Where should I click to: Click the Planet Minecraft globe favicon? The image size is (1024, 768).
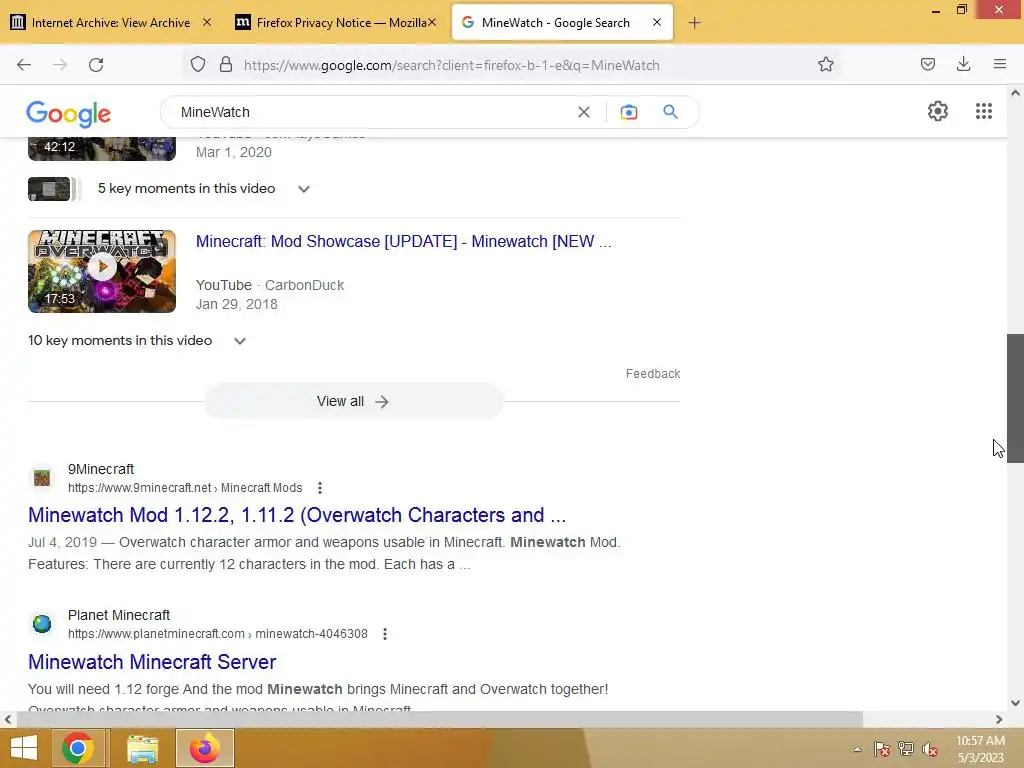42,624
